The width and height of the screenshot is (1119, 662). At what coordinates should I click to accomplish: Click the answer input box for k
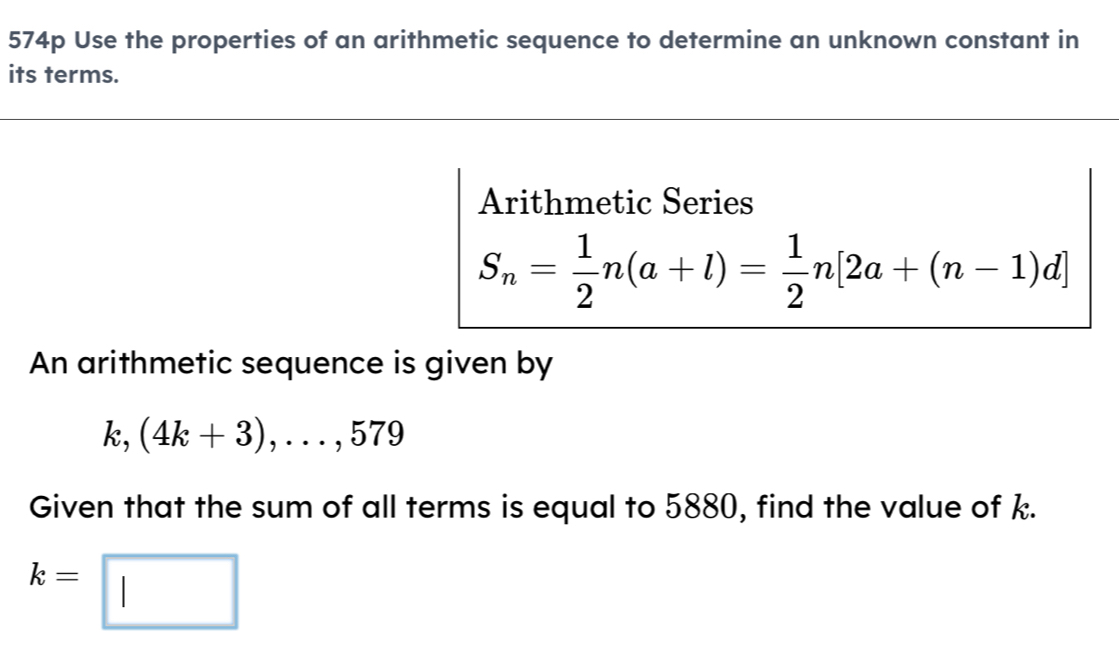coord(170,592)
